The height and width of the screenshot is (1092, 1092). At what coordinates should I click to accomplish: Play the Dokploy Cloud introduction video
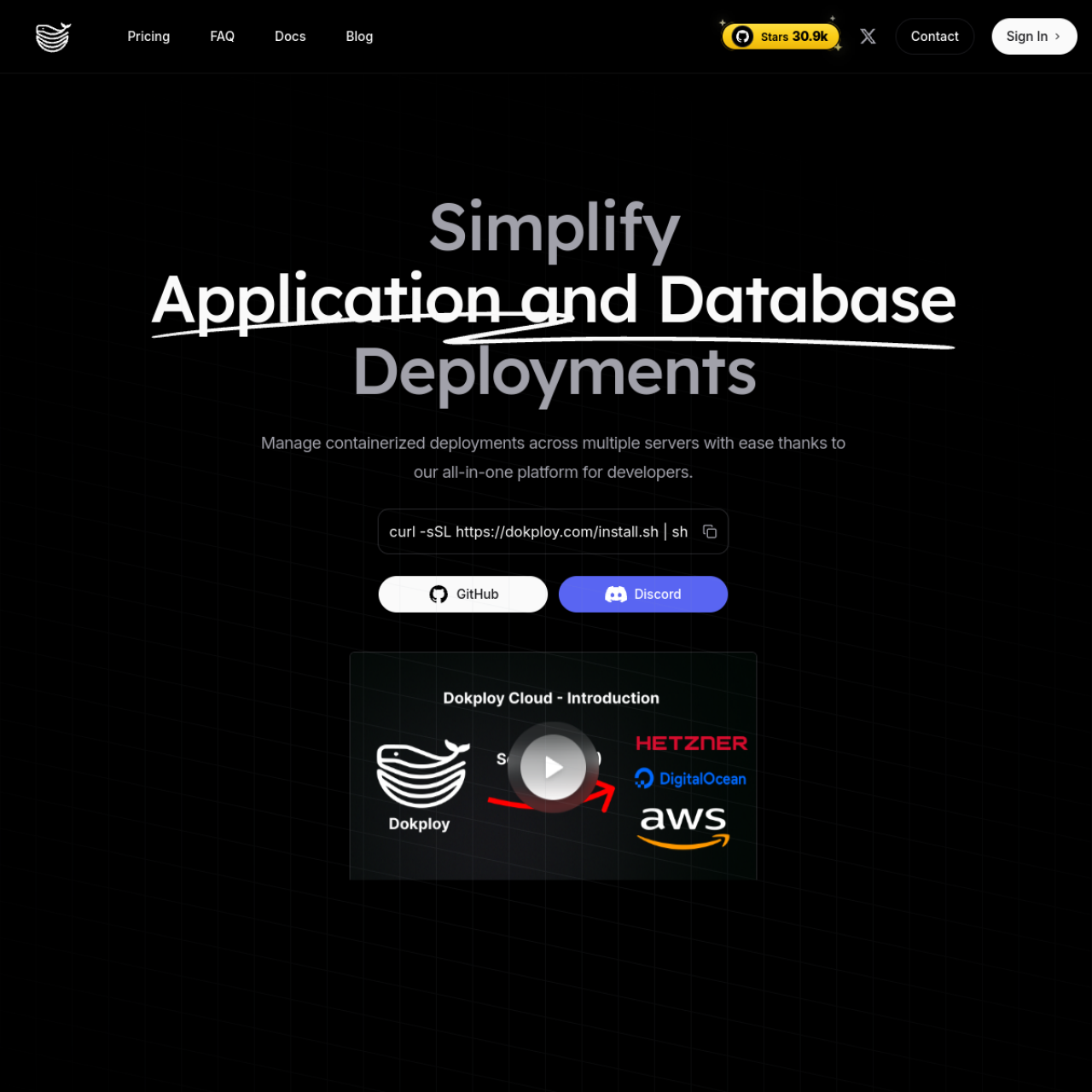553,766
